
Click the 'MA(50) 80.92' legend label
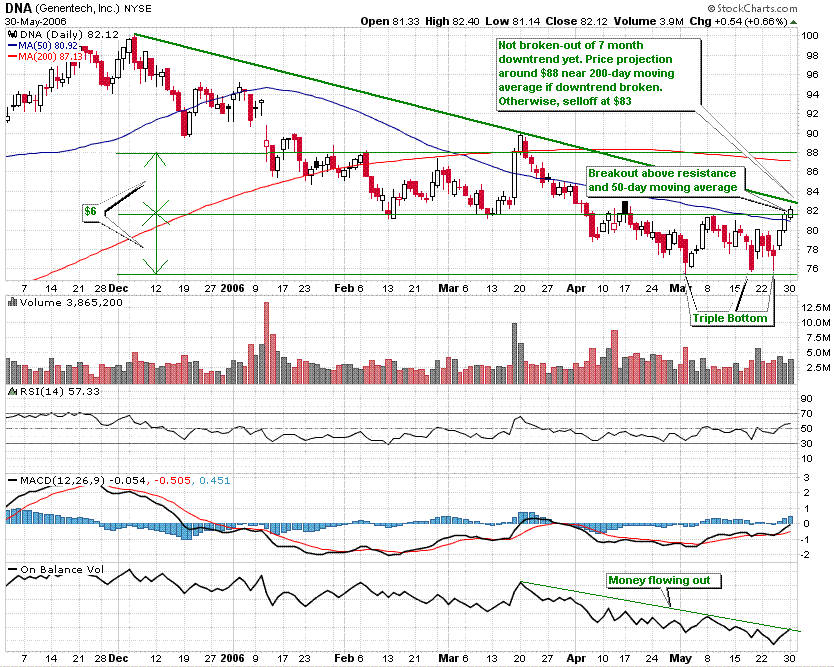point(48,46)
